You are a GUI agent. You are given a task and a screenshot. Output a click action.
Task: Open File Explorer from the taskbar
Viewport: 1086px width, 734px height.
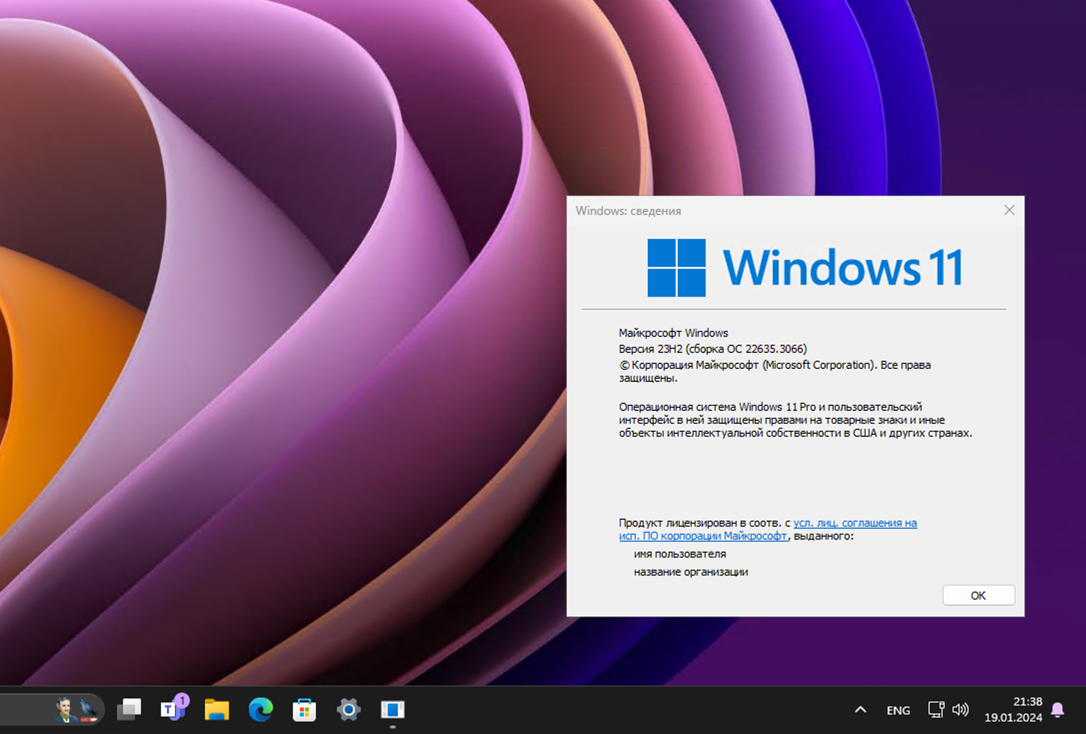(218, 709)
